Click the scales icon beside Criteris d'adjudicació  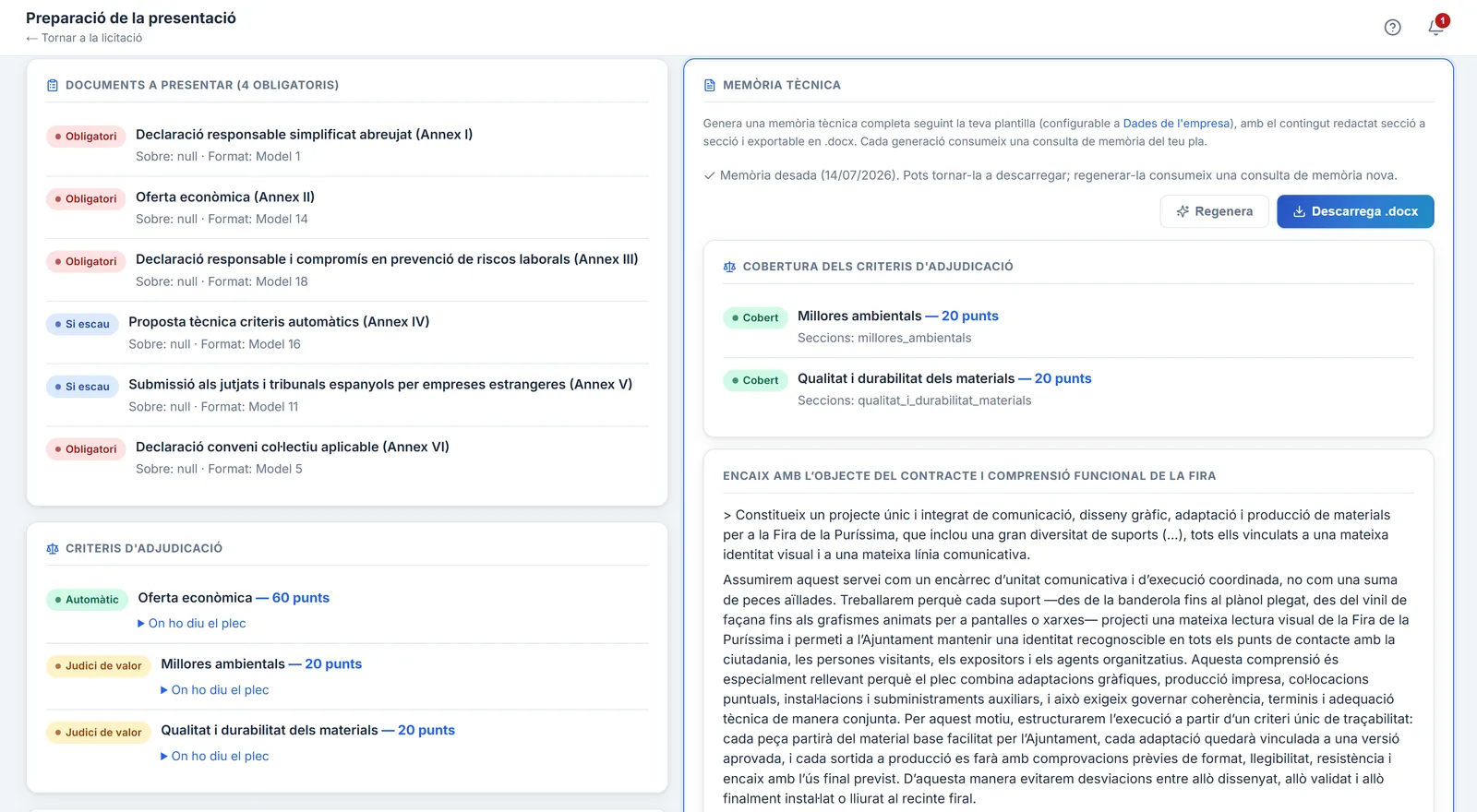[53, 548]
